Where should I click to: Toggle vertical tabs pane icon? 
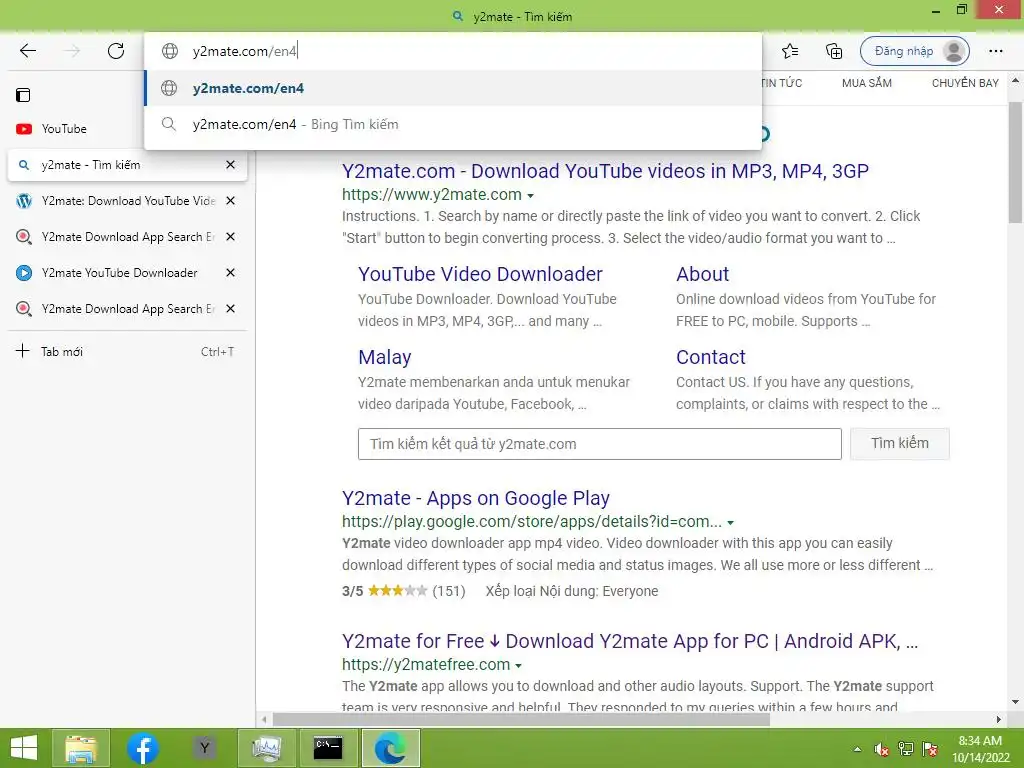[23, 95]
